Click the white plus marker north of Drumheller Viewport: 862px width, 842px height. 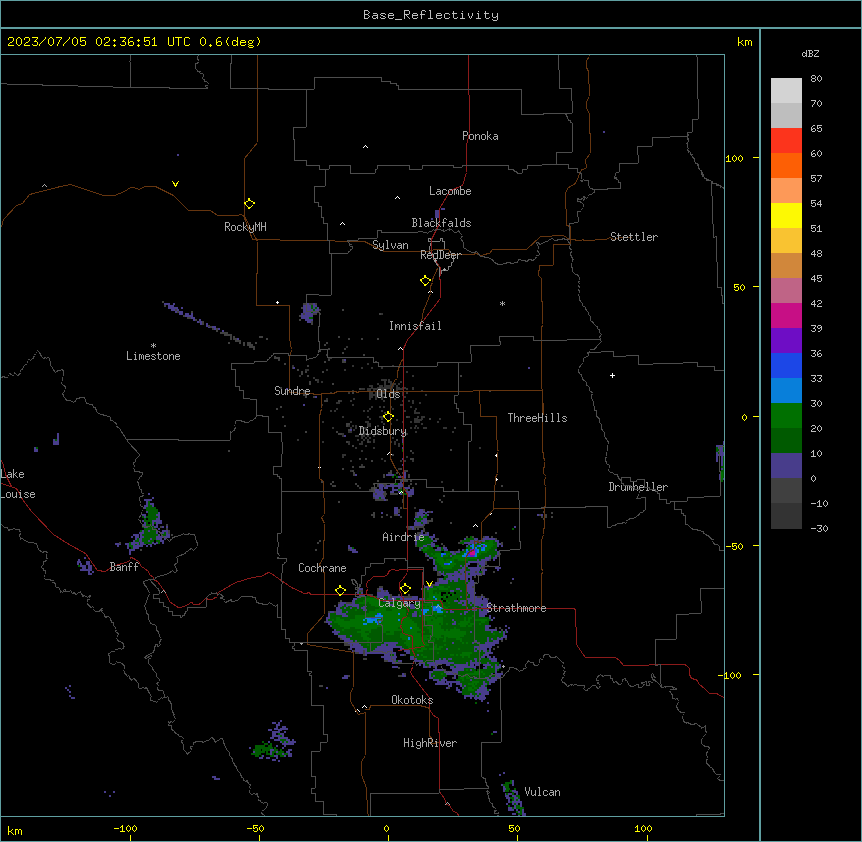(612, 375)
